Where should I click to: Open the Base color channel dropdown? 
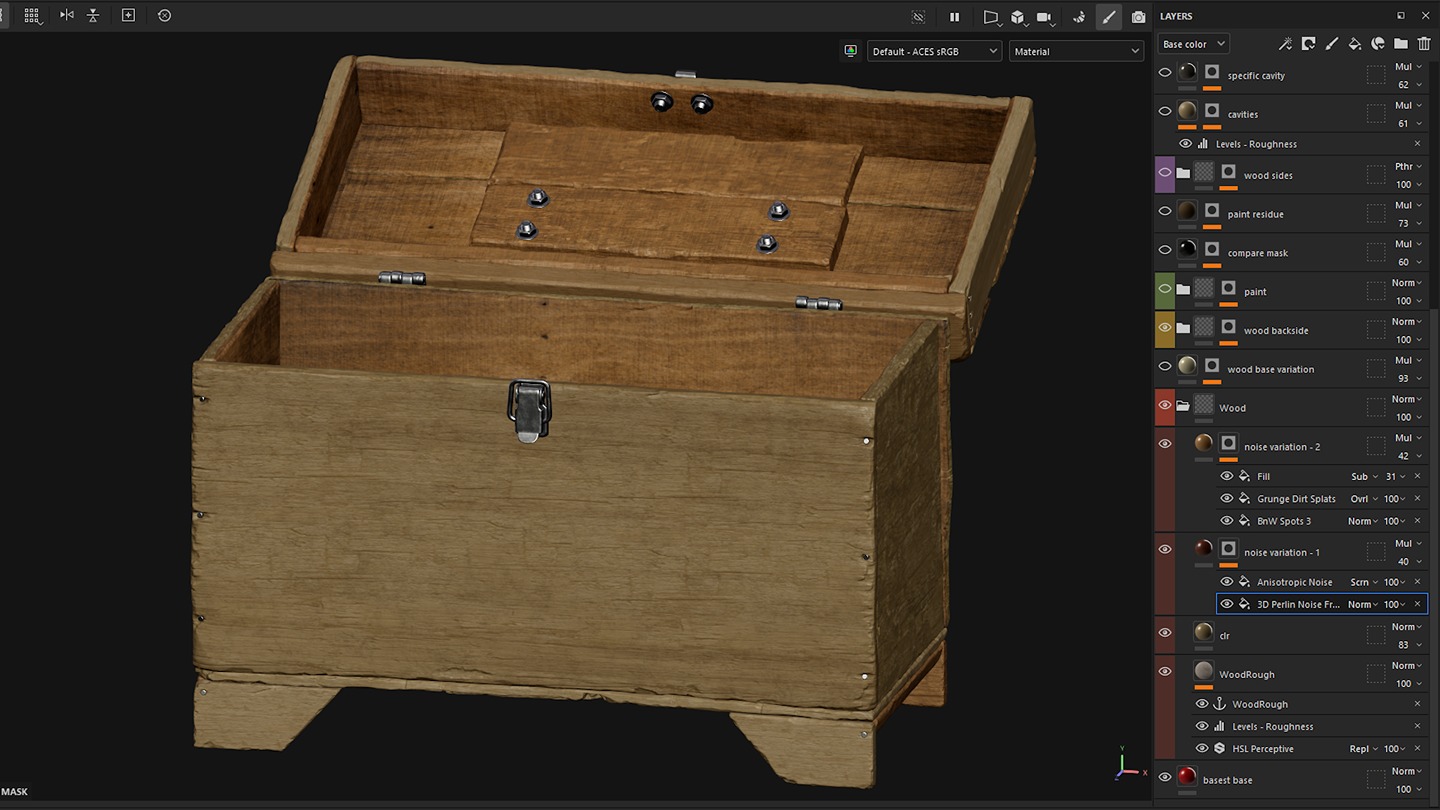[x=1193, y=43]
